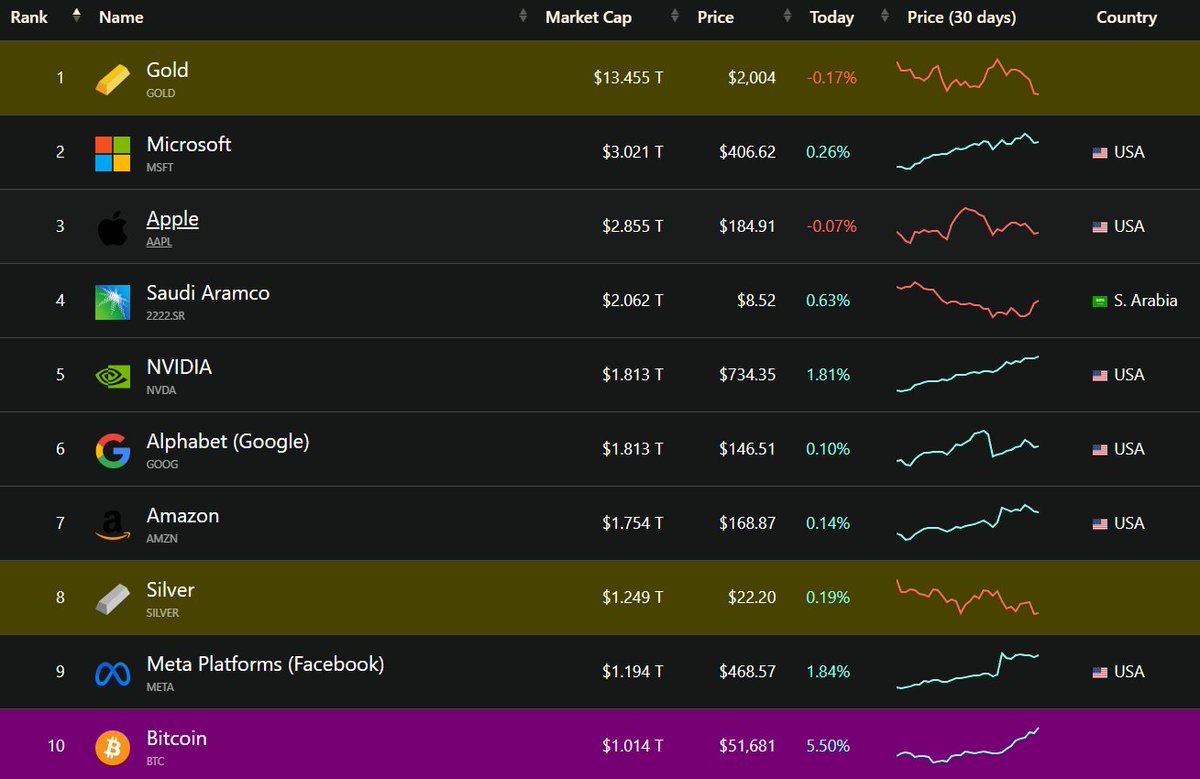Click the $1.249 T Silver market cap
The height and width of the screenshot is (779, 1200).
pos(632,598)
